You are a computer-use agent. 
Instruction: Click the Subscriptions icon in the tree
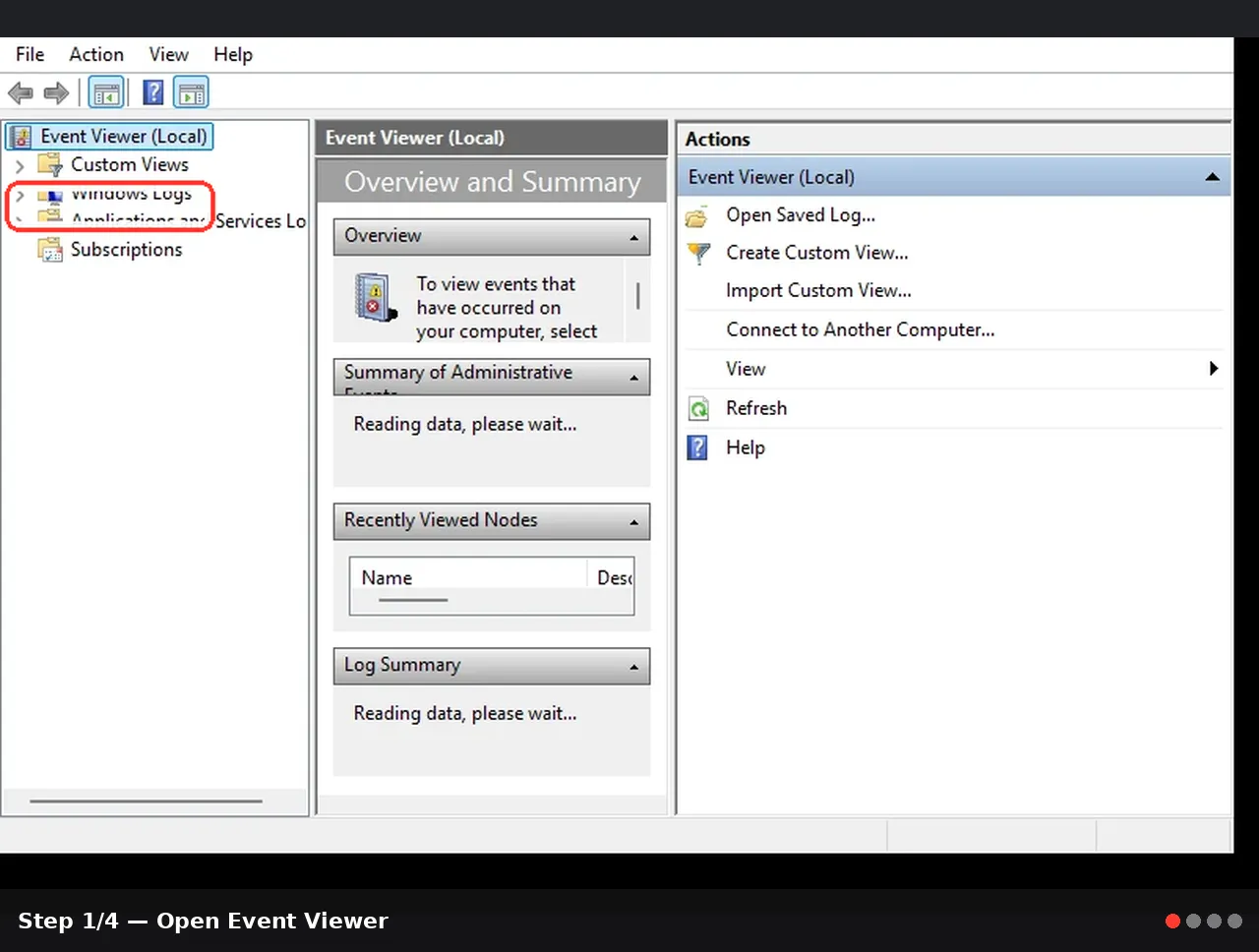(x=50, y=250)
